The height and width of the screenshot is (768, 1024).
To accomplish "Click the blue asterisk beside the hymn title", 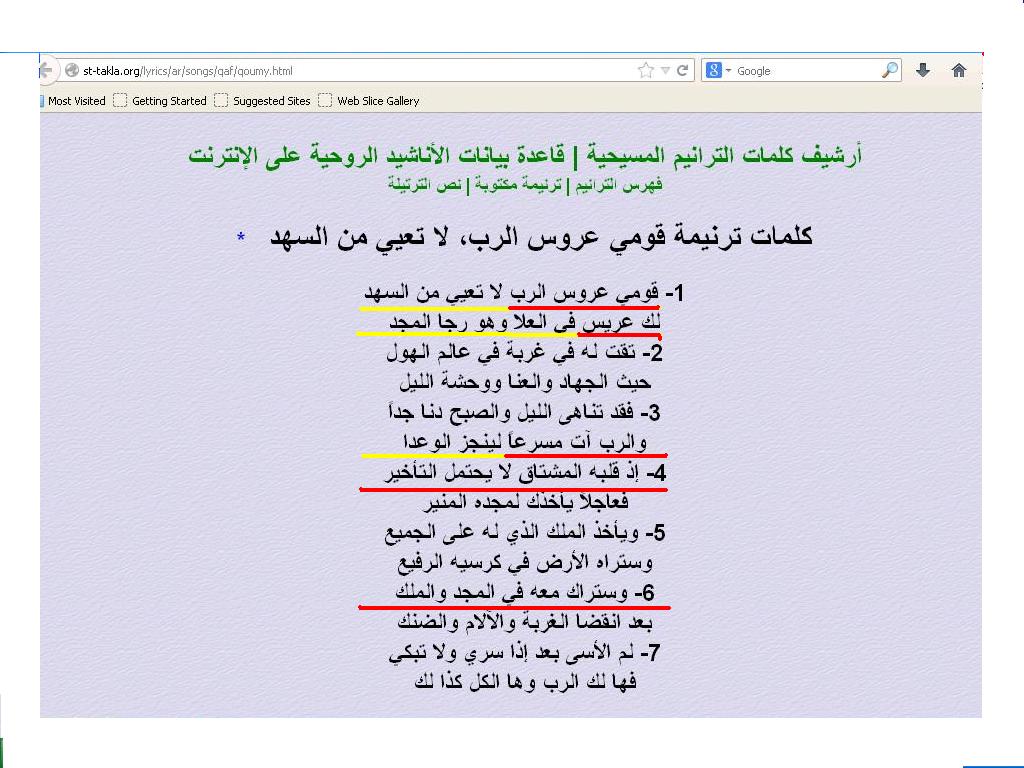I will (x=241, y=238).
